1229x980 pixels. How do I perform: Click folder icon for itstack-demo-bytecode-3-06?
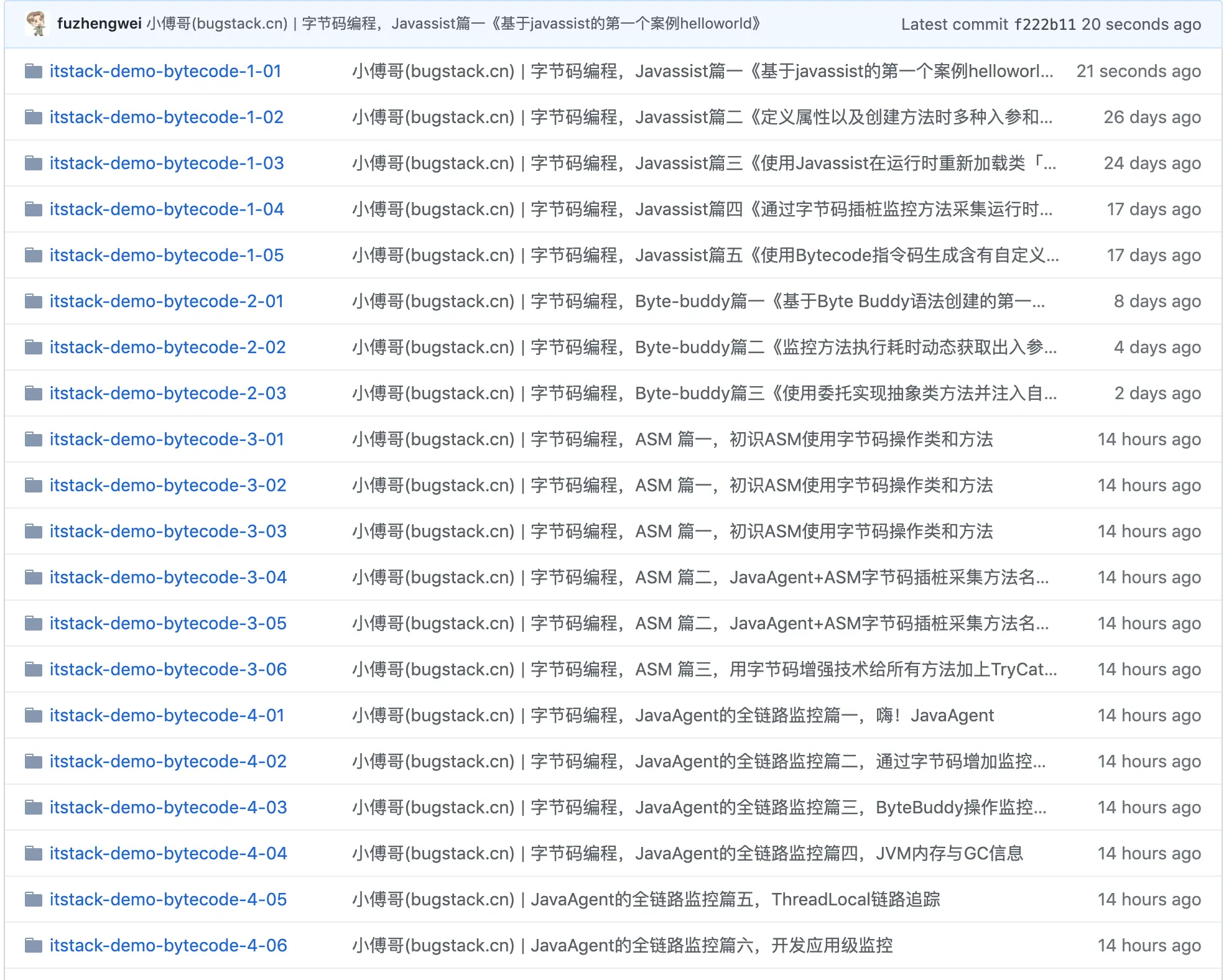pyautogui.click(x=34, y=670)
